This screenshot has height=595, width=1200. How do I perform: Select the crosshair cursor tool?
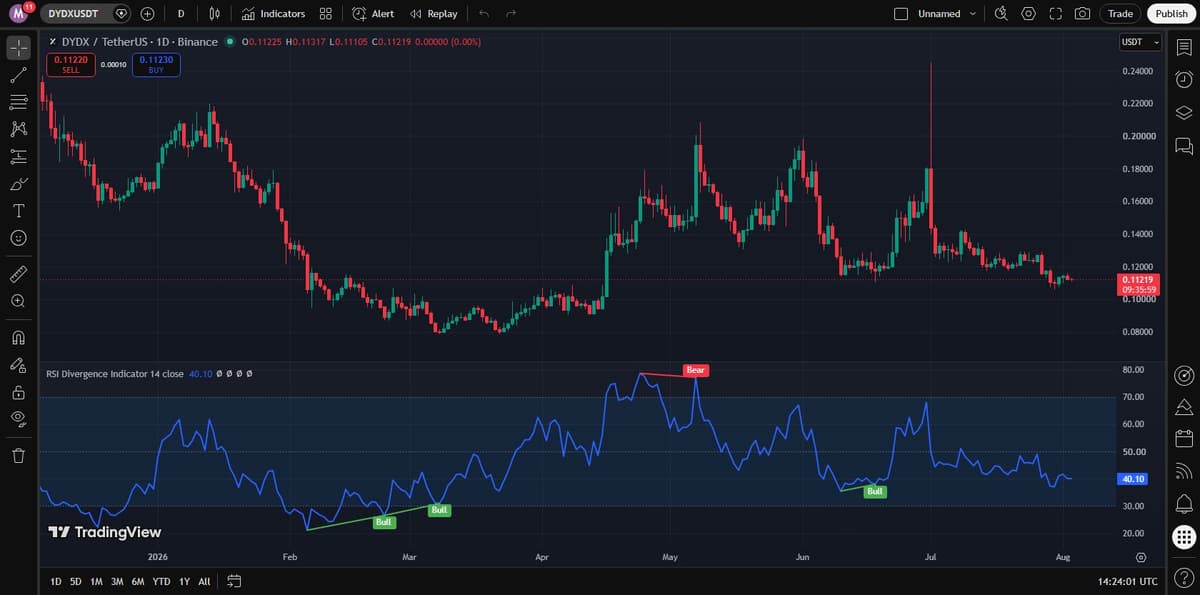click(18, 47)
